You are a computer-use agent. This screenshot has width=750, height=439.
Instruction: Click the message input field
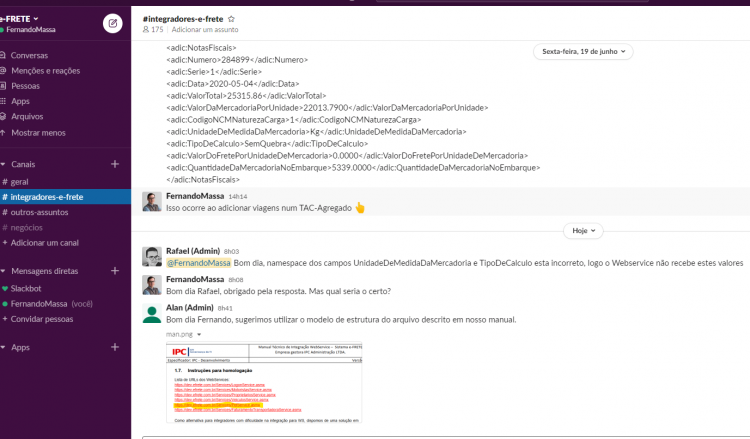[446, 438]
